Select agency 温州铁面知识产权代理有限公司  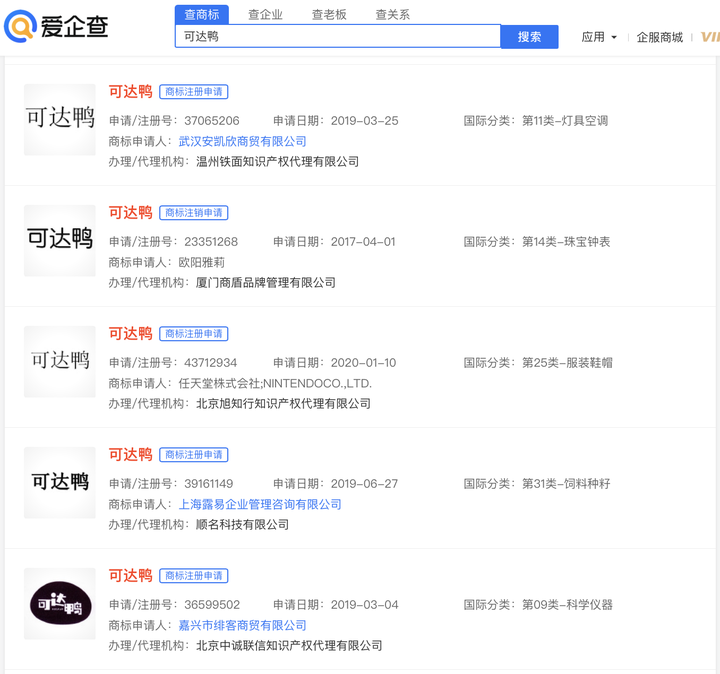[277, 162]
